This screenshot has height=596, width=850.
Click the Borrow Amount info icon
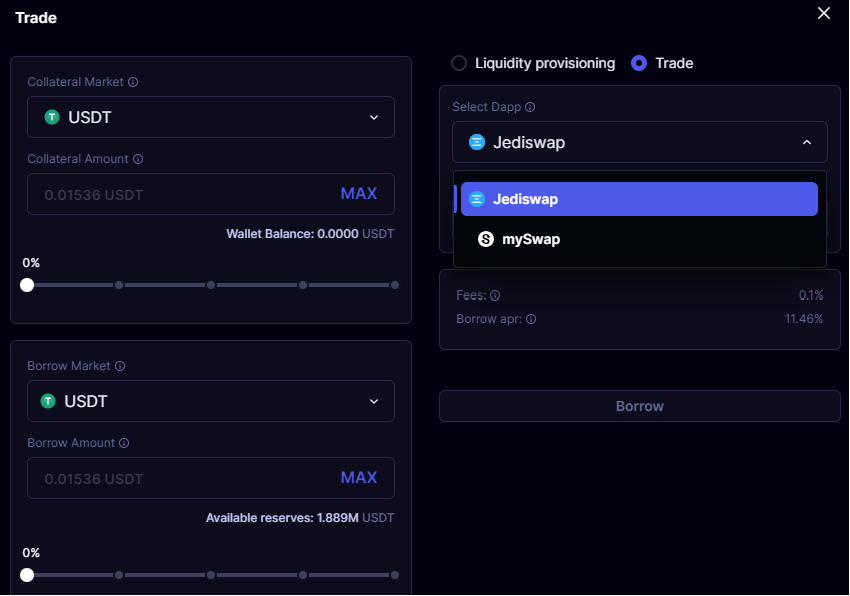tap(124, 443)
